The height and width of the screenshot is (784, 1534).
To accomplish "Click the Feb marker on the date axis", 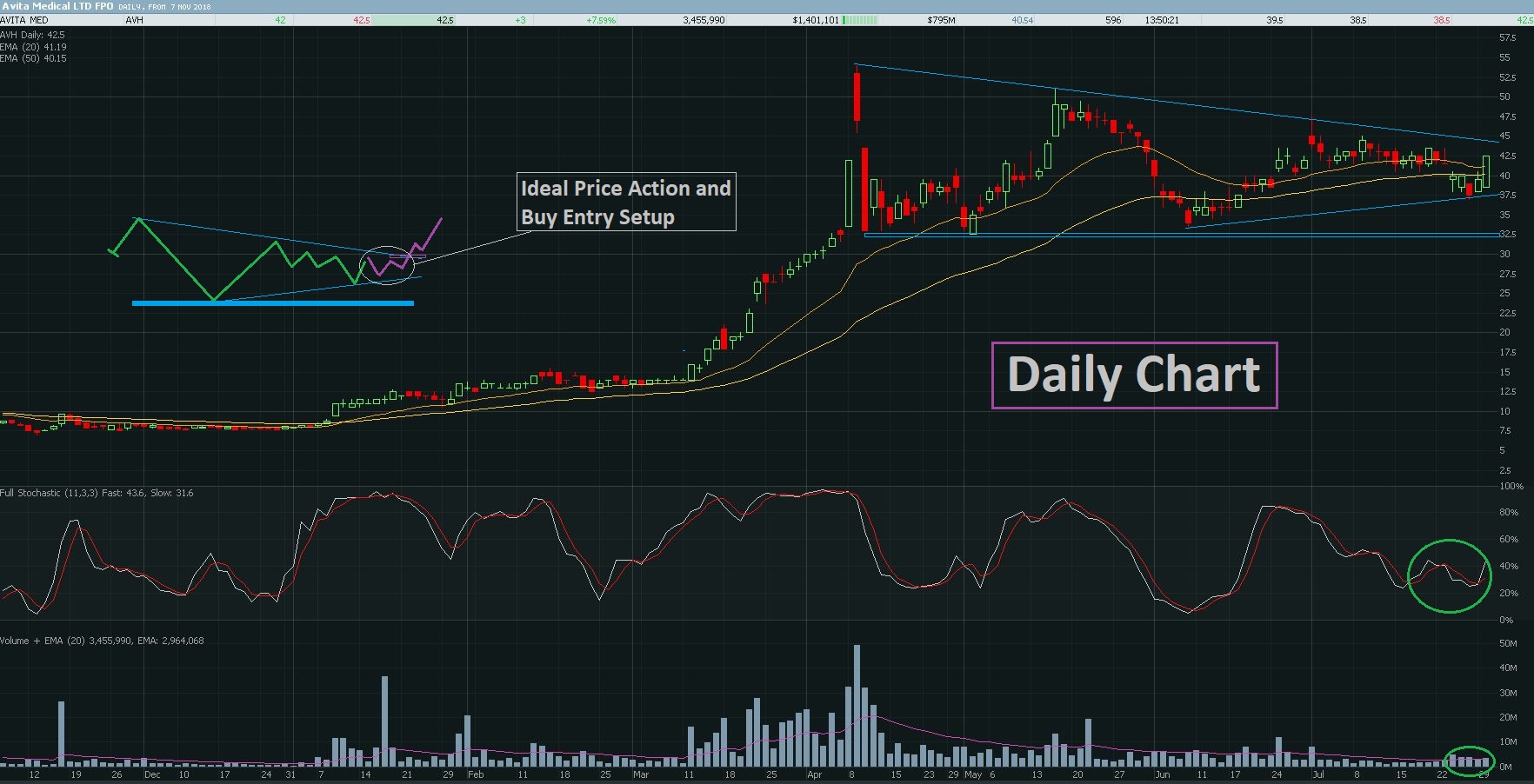I will 476,774.
